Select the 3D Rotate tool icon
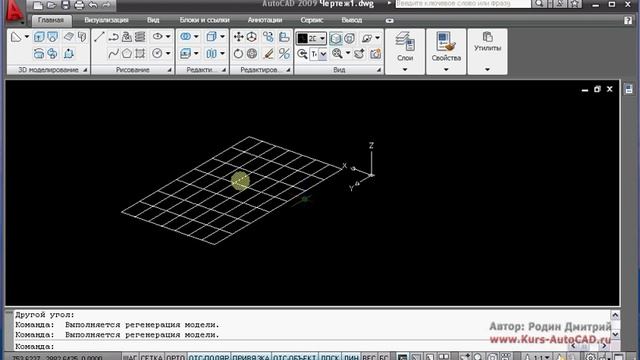The image size is (640, 360). pos(252,53)
